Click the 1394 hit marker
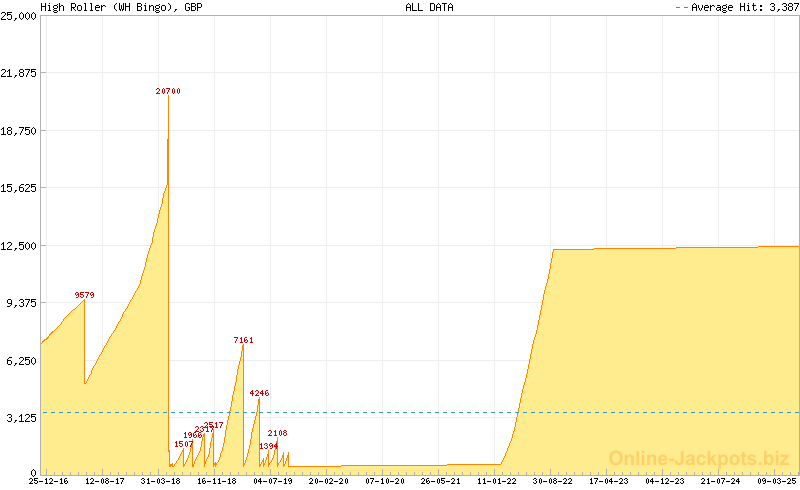The width and height of the screenshot is (800, 490). (268, 446)
